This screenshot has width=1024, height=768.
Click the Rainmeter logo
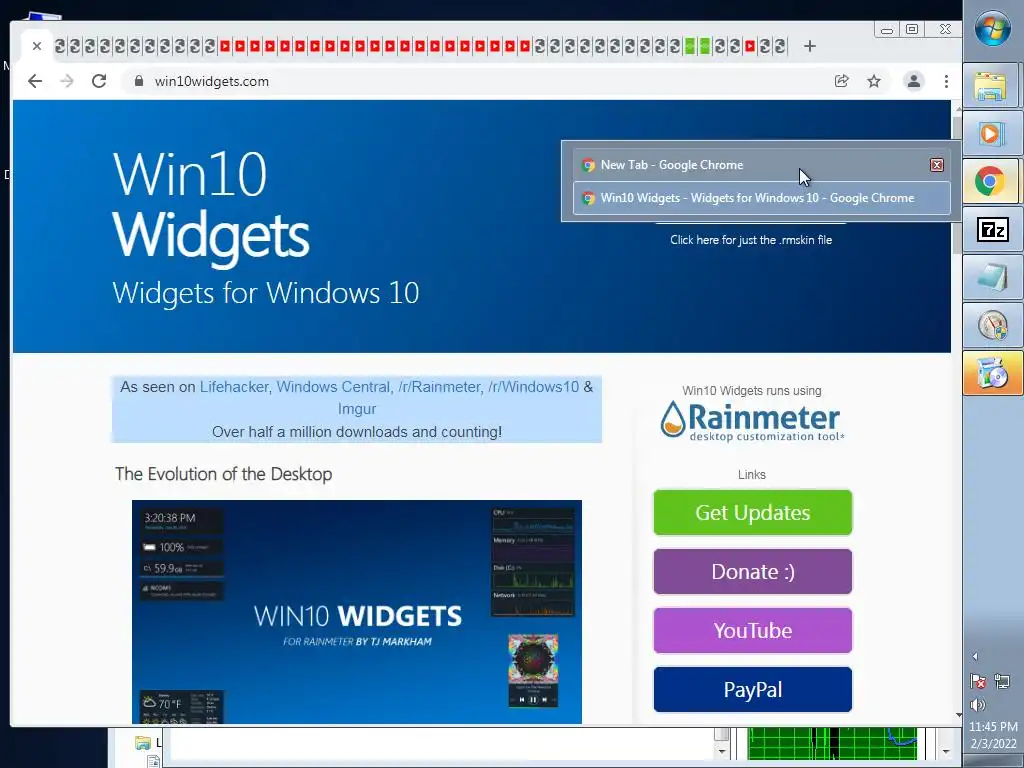pyautogui.click(x=752, y=421)
